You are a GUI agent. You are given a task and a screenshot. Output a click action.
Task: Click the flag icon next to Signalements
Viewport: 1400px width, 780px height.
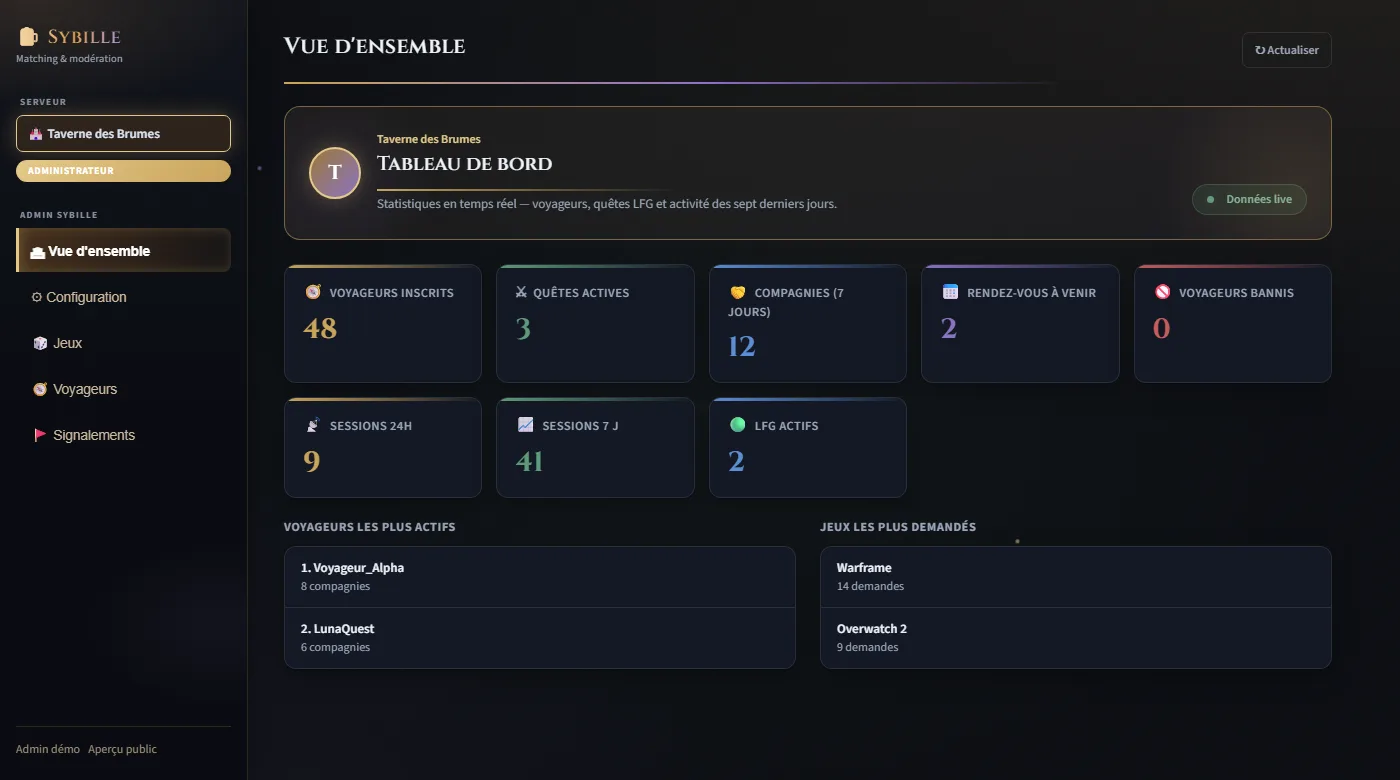coord(40,435)
